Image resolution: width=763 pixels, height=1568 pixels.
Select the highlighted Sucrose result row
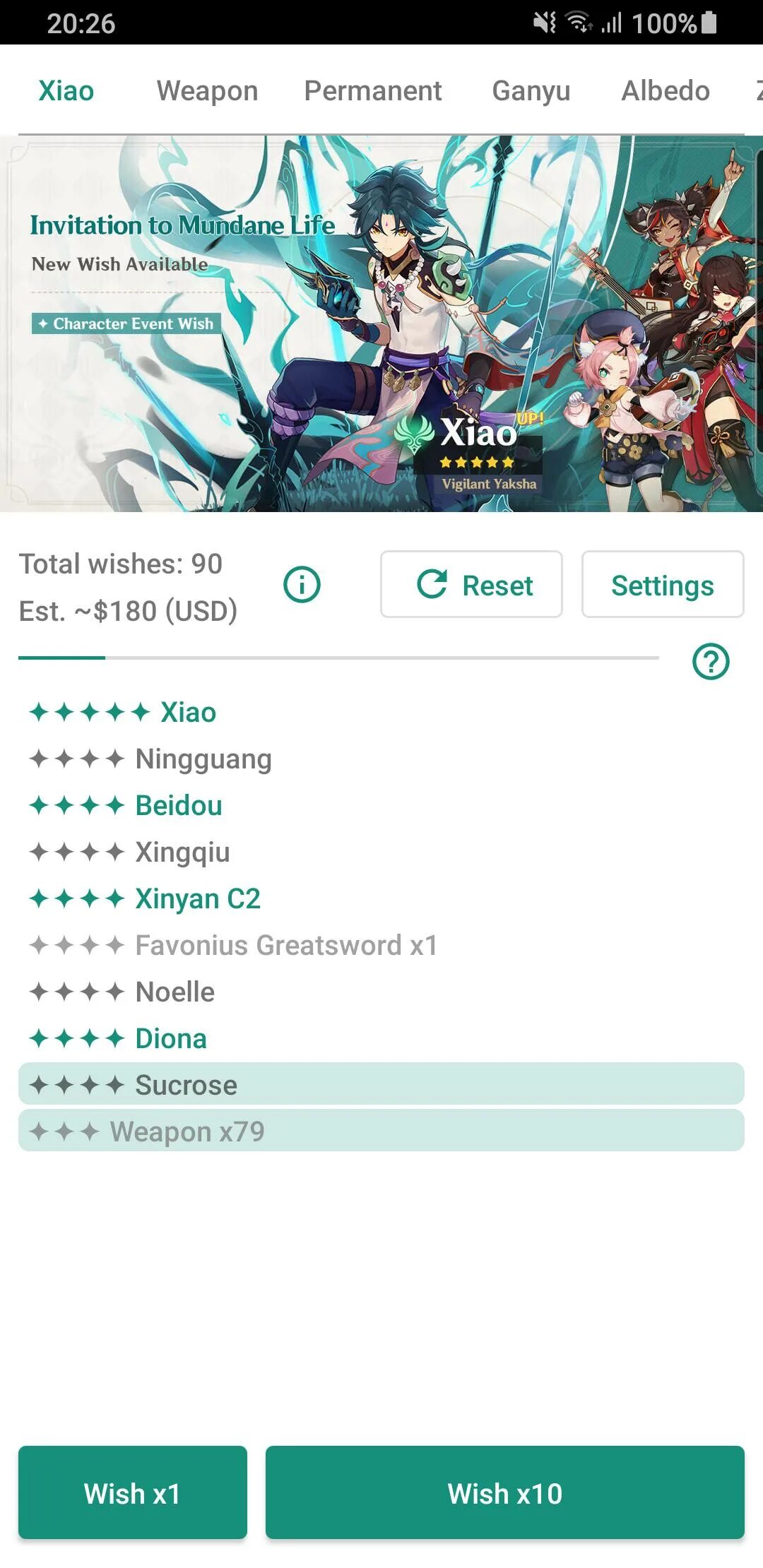[381, 1084]
